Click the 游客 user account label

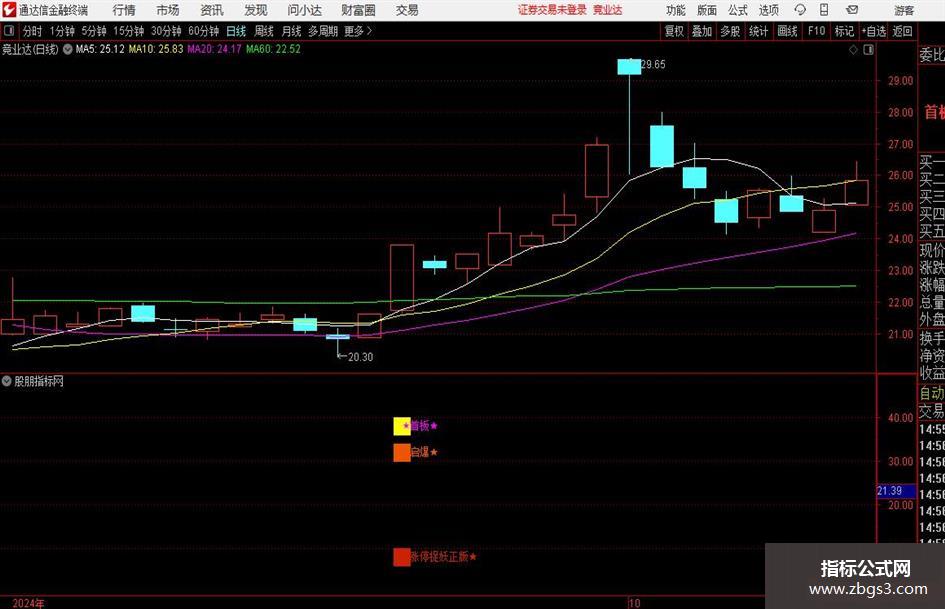coord(903,10)
